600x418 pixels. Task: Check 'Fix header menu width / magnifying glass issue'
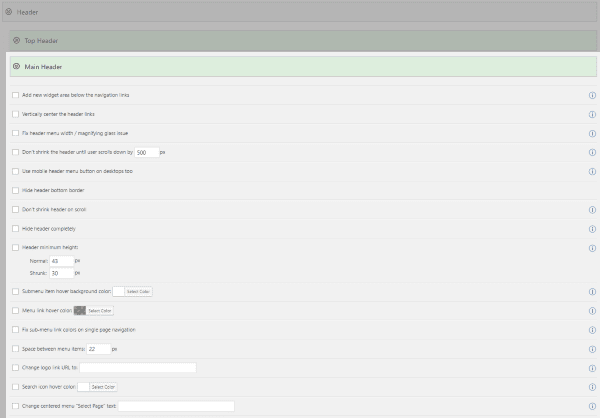coord(15,133)
